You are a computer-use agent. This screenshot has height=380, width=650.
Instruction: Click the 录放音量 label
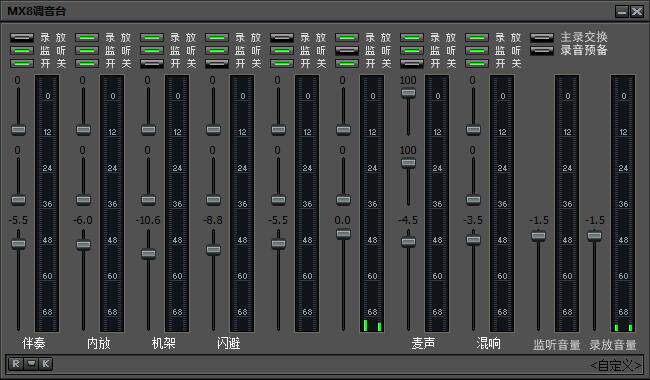point(613,345)
